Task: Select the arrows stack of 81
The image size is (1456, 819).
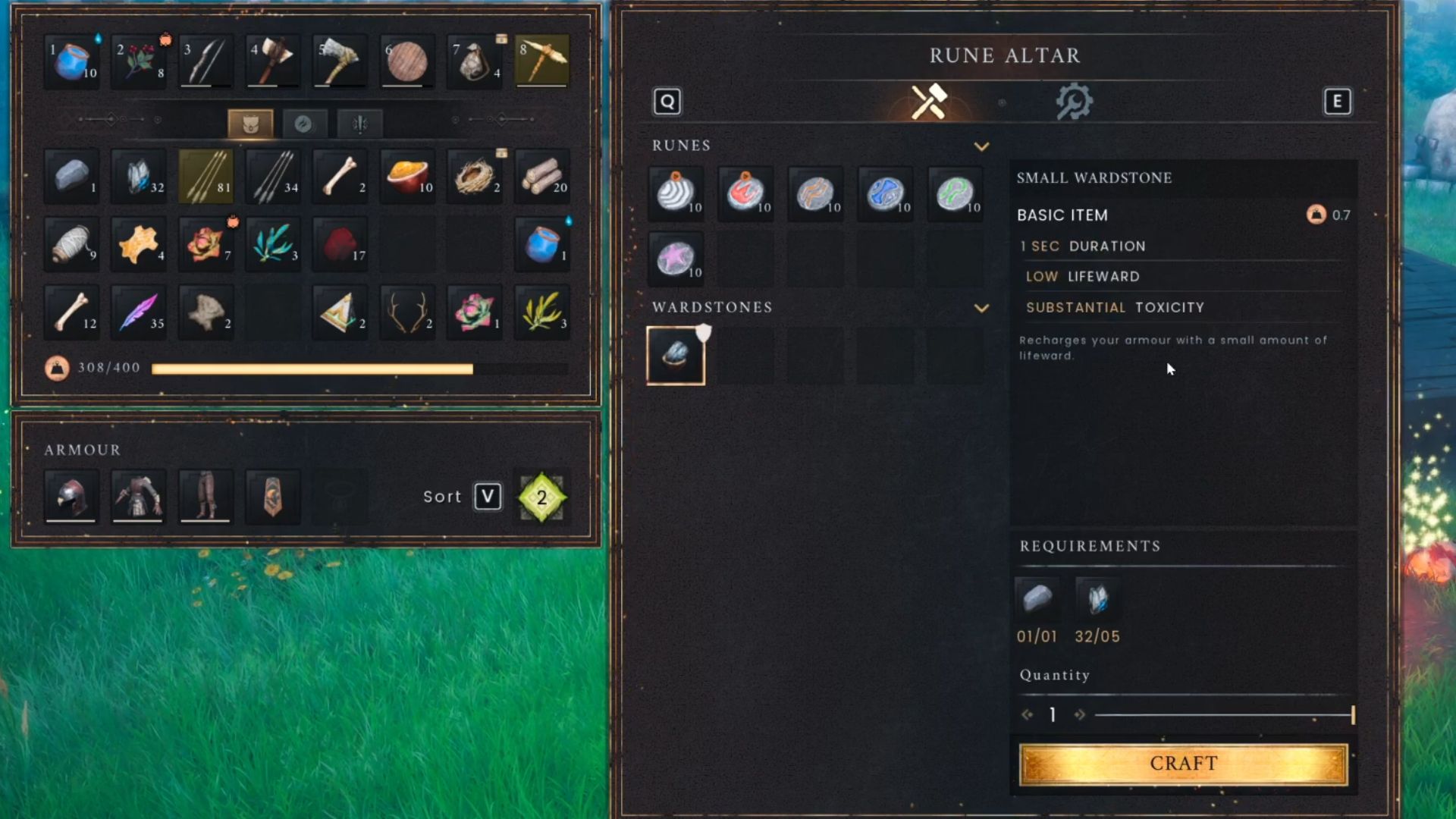Action: tap(206, 176)
